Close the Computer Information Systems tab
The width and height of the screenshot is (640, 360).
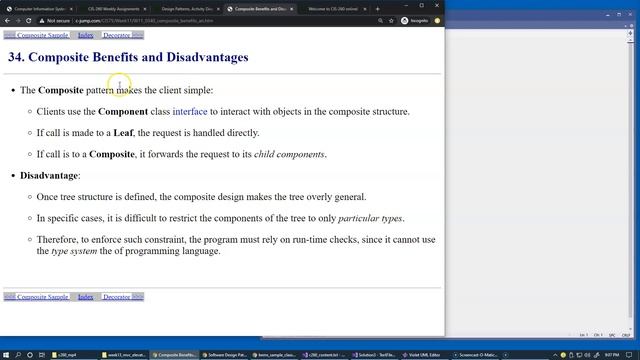[71, 9]
